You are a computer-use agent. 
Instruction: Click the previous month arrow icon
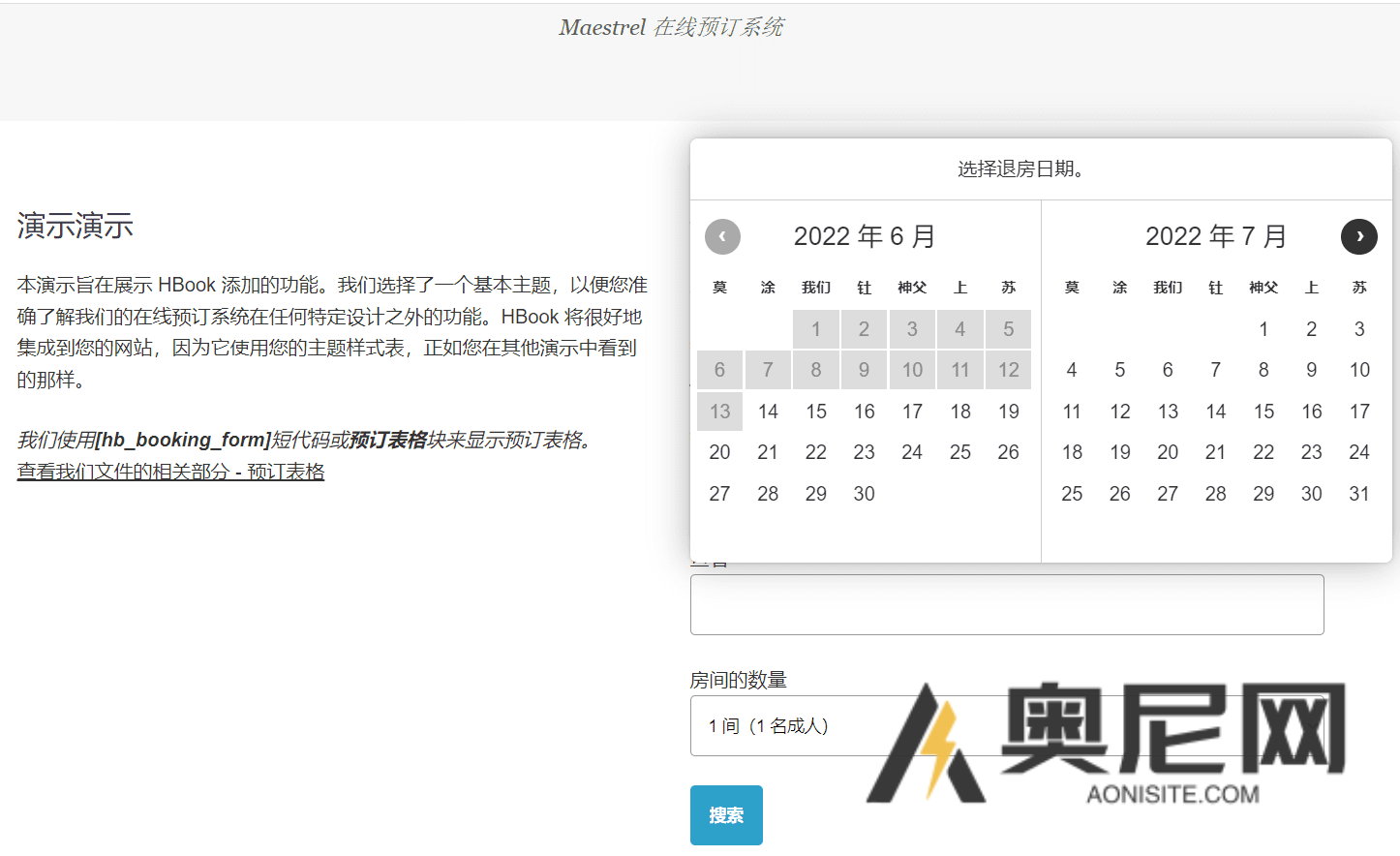[x=722, y=236]
